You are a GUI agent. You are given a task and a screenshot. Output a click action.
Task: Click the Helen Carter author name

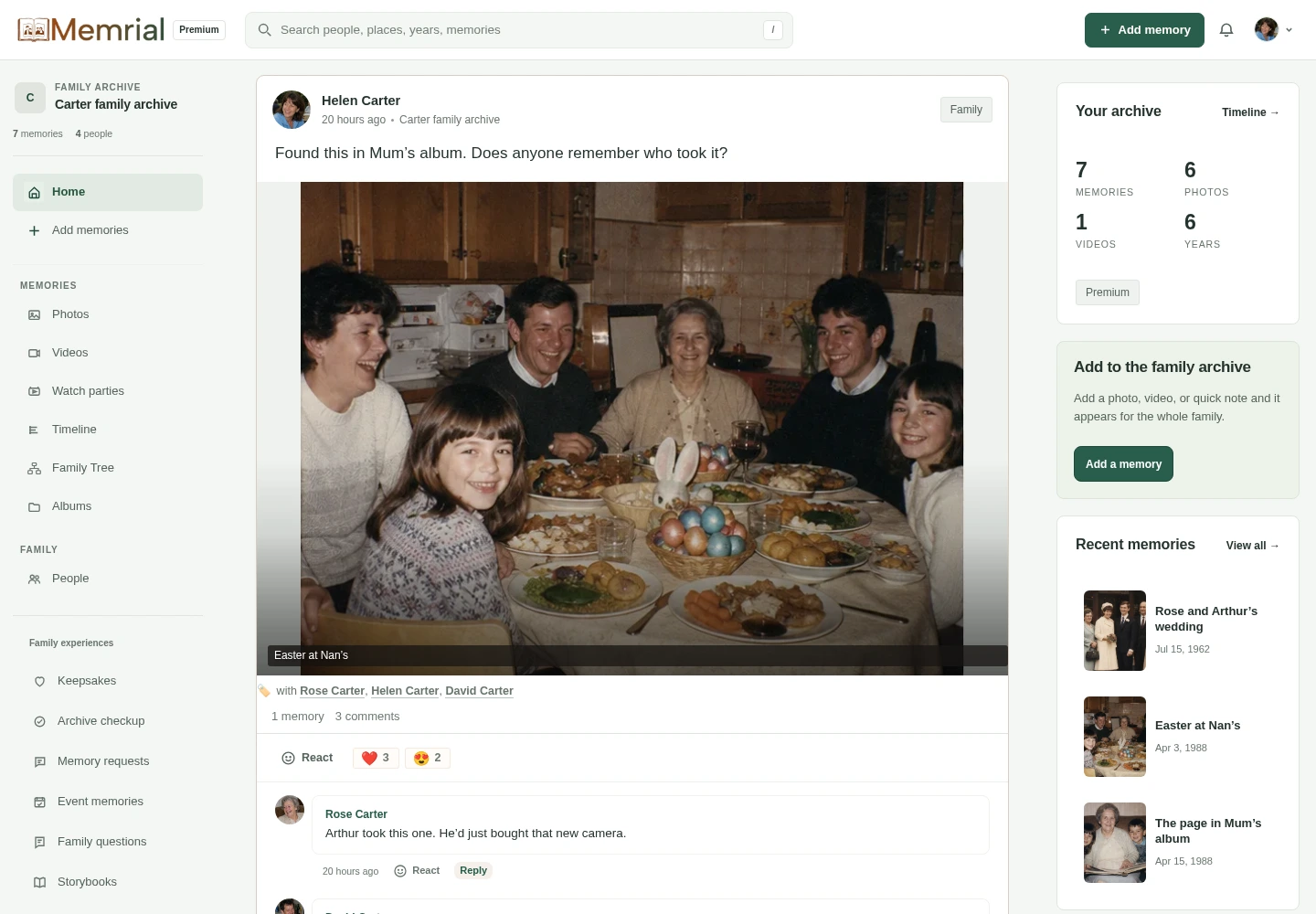[361, 101]
